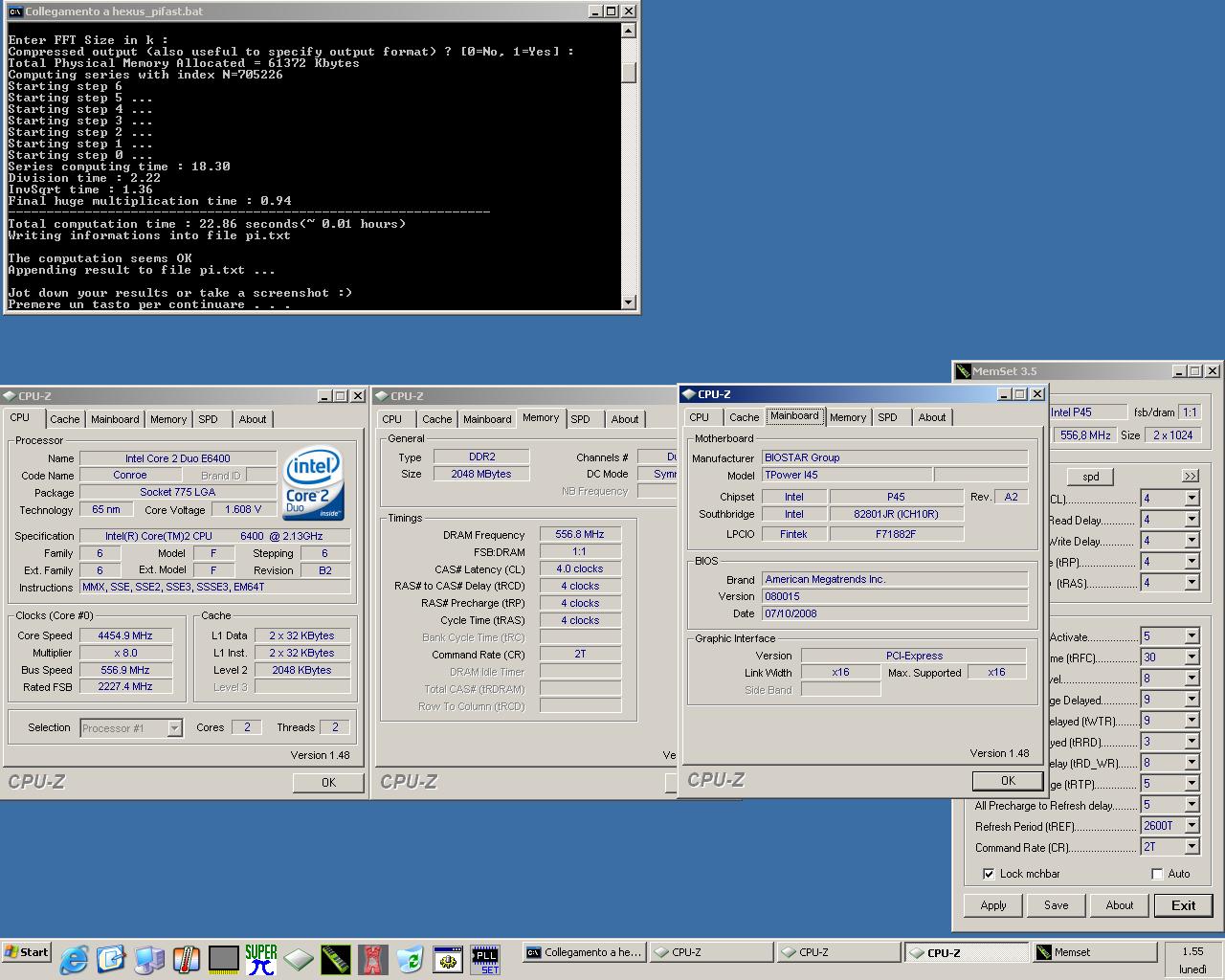Click Save in MemSet

[1057, 905]
